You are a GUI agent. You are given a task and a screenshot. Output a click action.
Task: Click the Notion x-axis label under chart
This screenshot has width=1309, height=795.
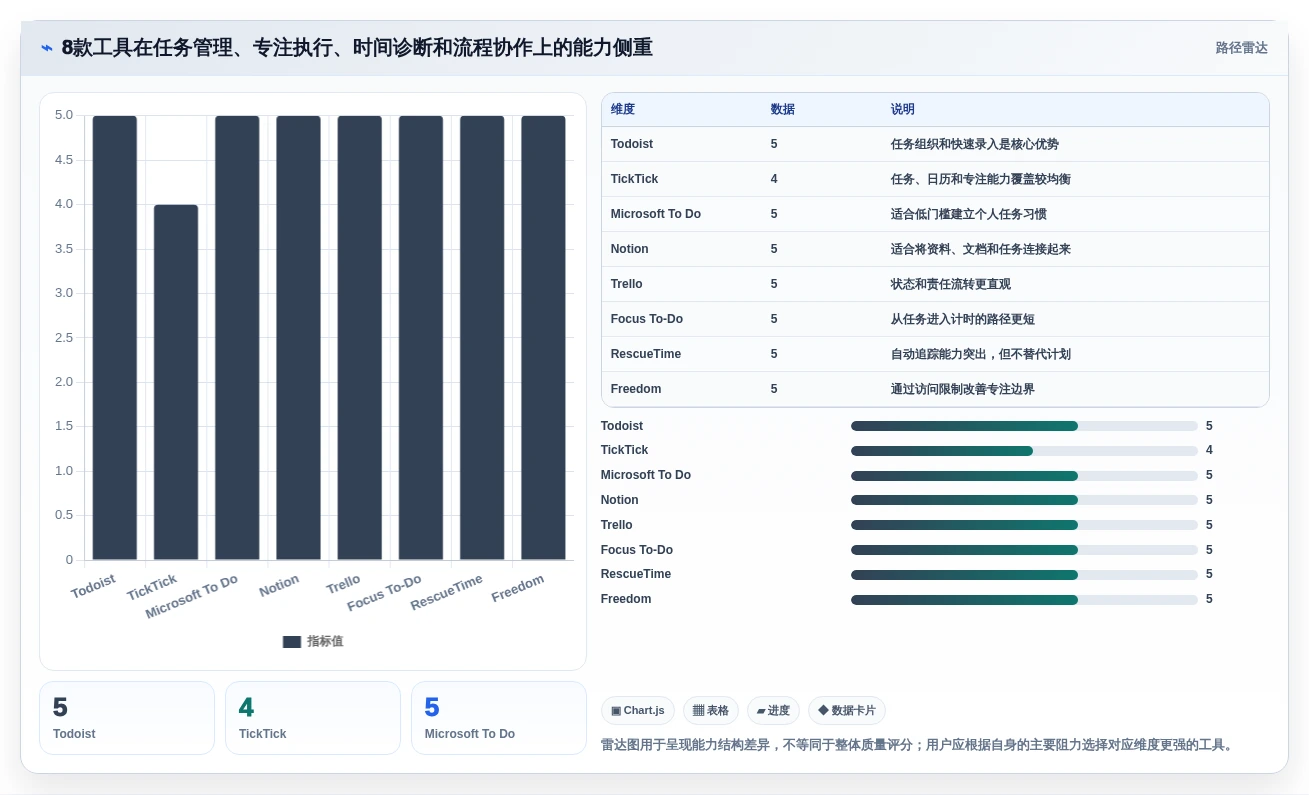point(279,586)
